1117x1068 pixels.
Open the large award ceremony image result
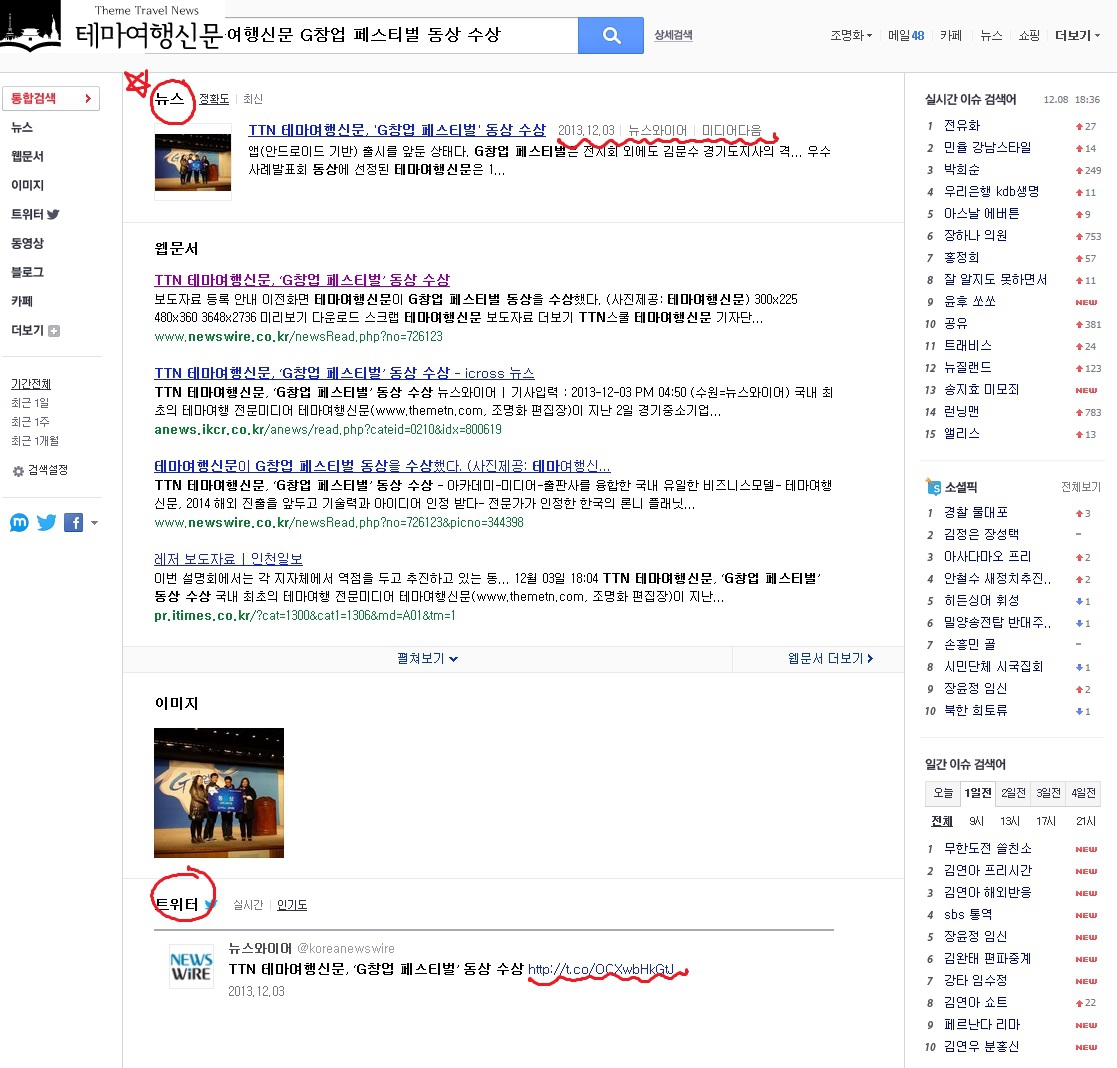coord(219,792)
